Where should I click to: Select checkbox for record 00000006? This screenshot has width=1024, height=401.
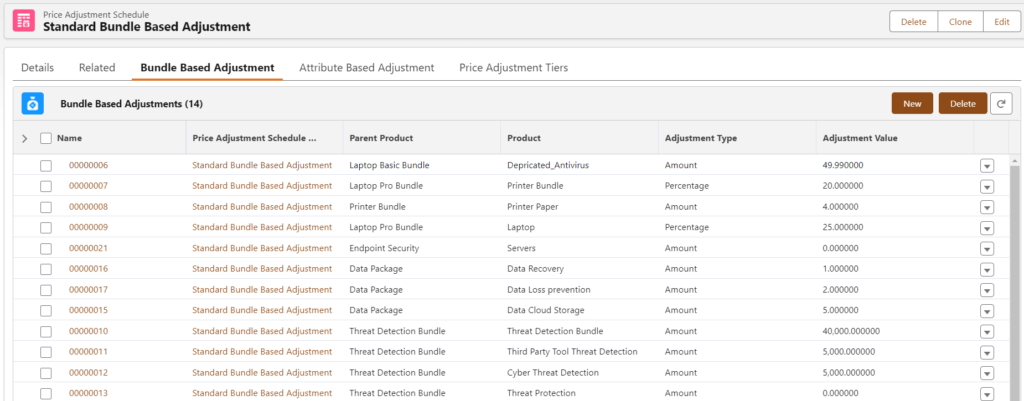coord(46,165)
